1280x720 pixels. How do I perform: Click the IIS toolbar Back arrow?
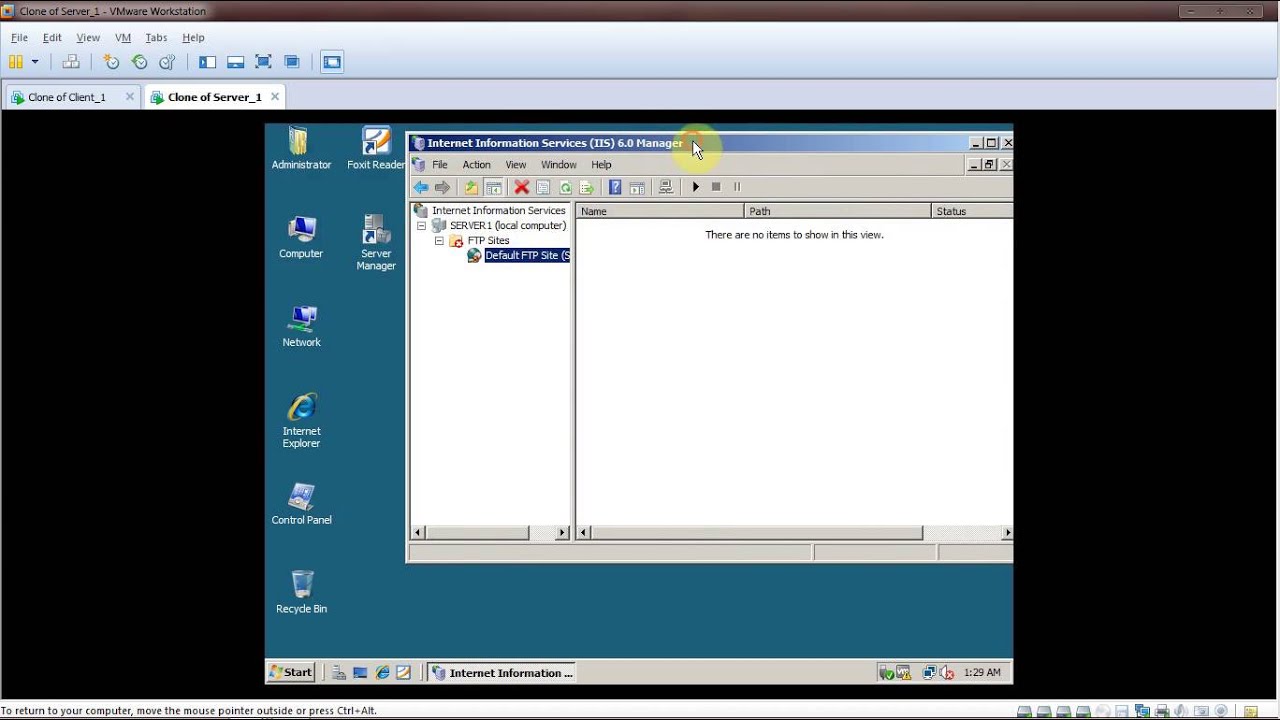(x=421, y=187)
